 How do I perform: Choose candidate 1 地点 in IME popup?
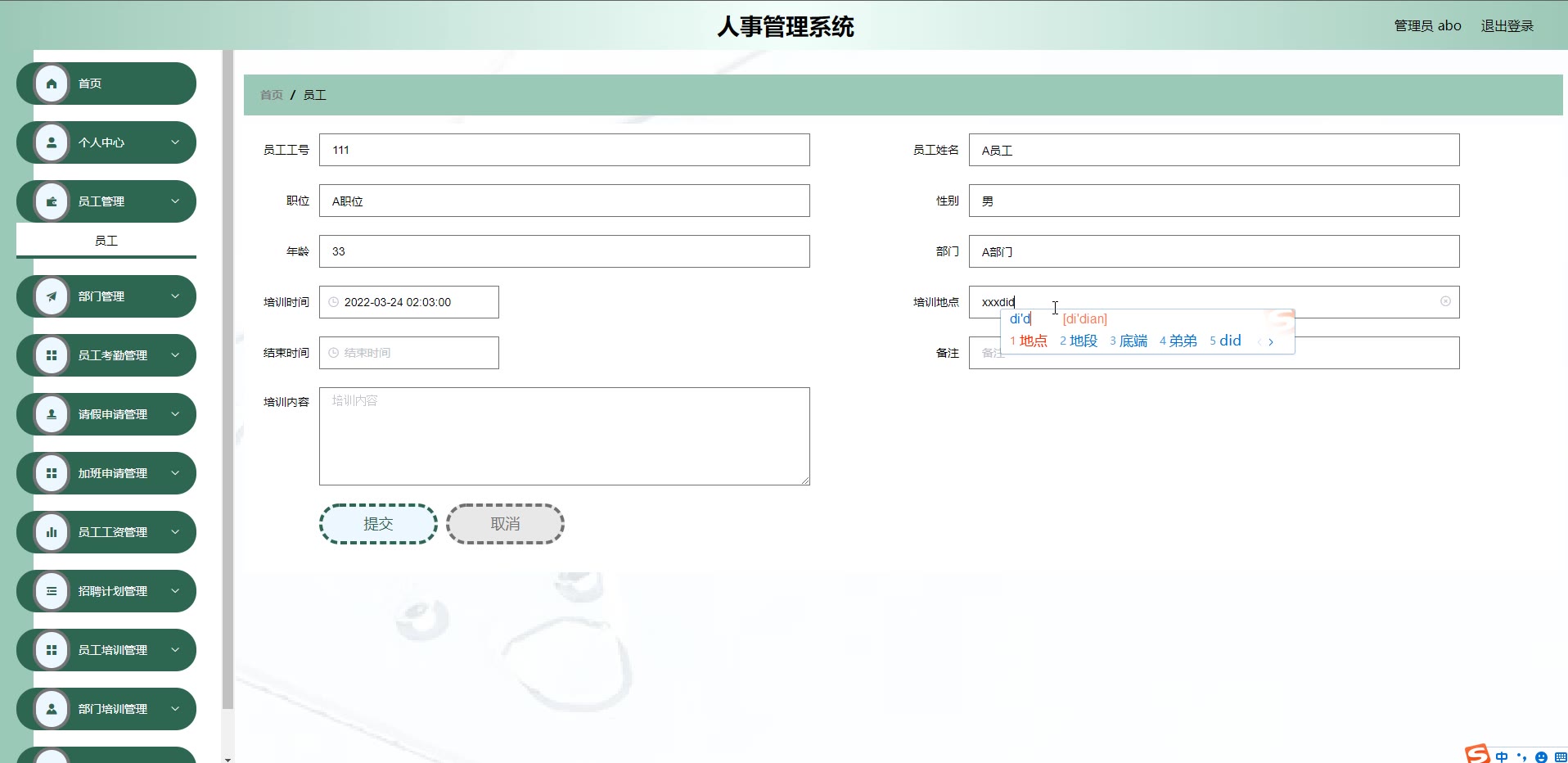tap(1029, 341)
